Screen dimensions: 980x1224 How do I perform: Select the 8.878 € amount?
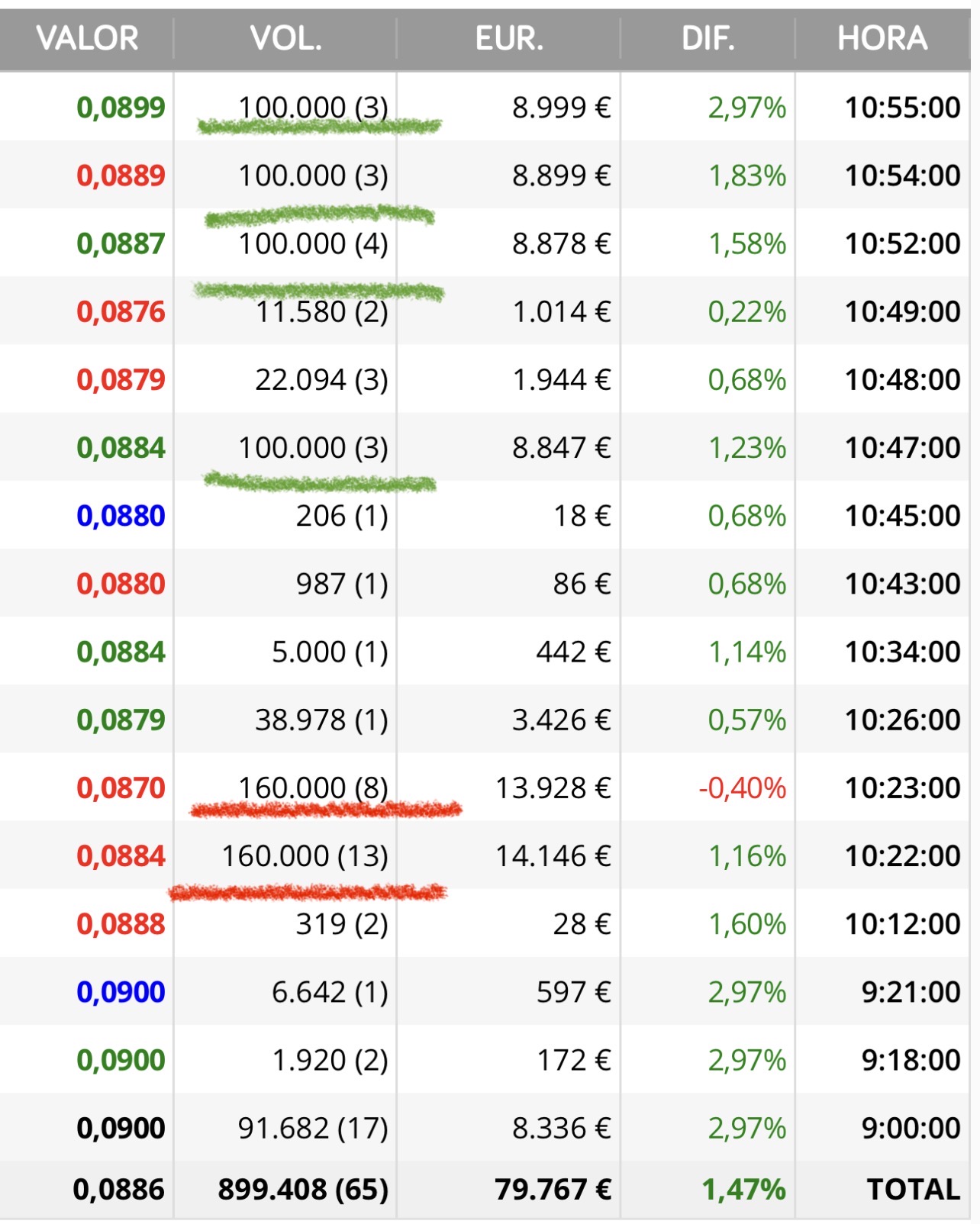tap(562, 243)
